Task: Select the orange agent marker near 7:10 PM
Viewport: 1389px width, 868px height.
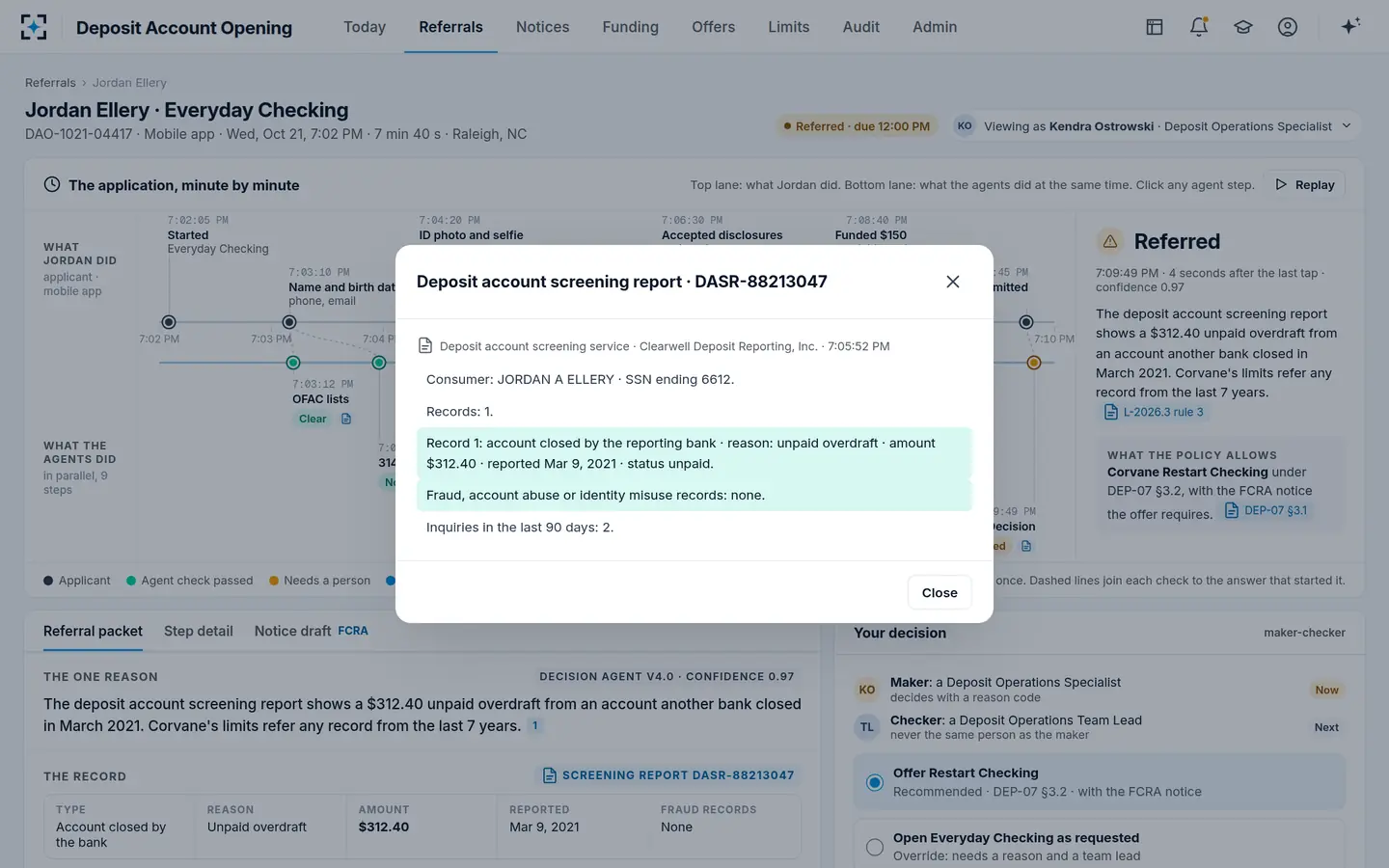Action: coord(1034,363)
